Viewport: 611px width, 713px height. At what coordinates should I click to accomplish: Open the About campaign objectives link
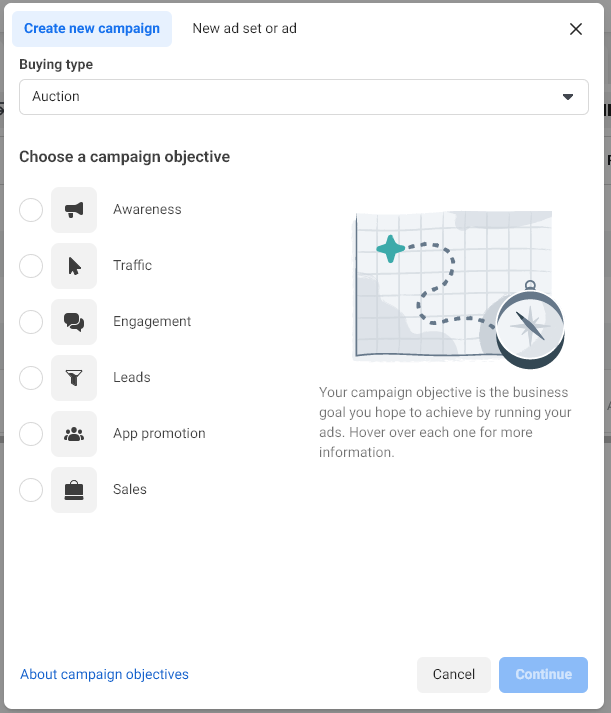[104, 674]
